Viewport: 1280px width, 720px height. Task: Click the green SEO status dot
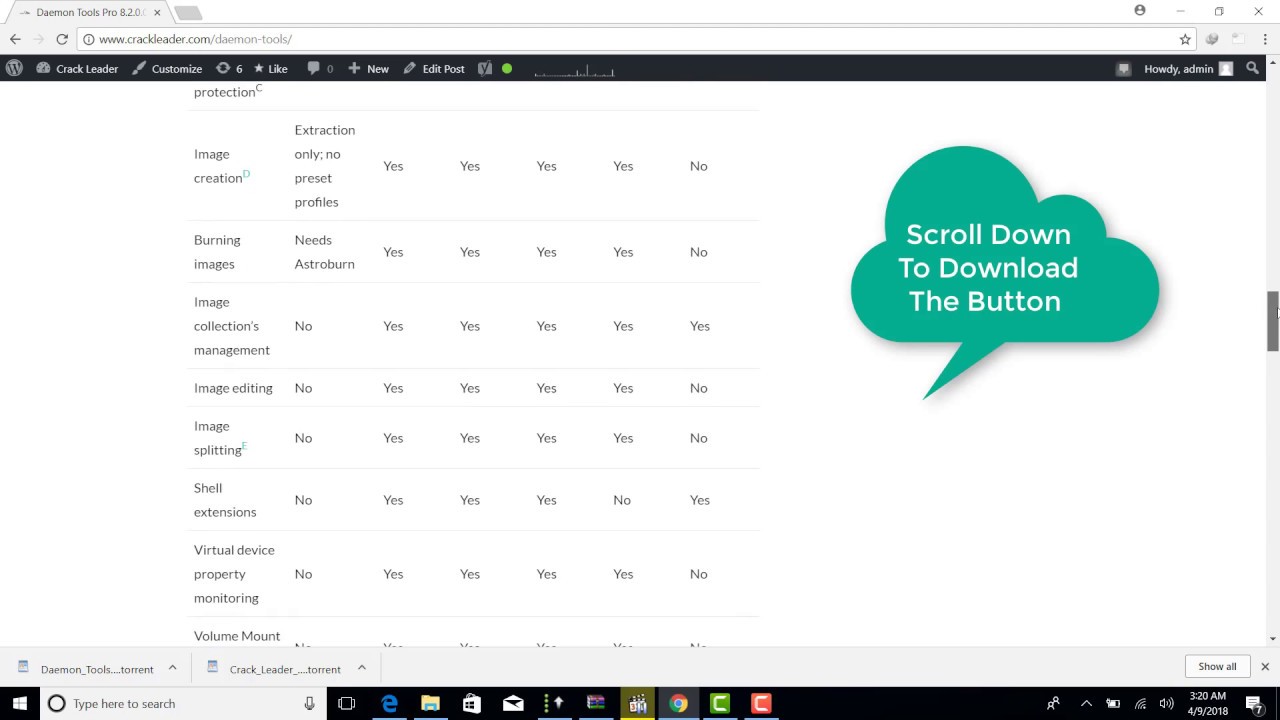click(507, 69)
